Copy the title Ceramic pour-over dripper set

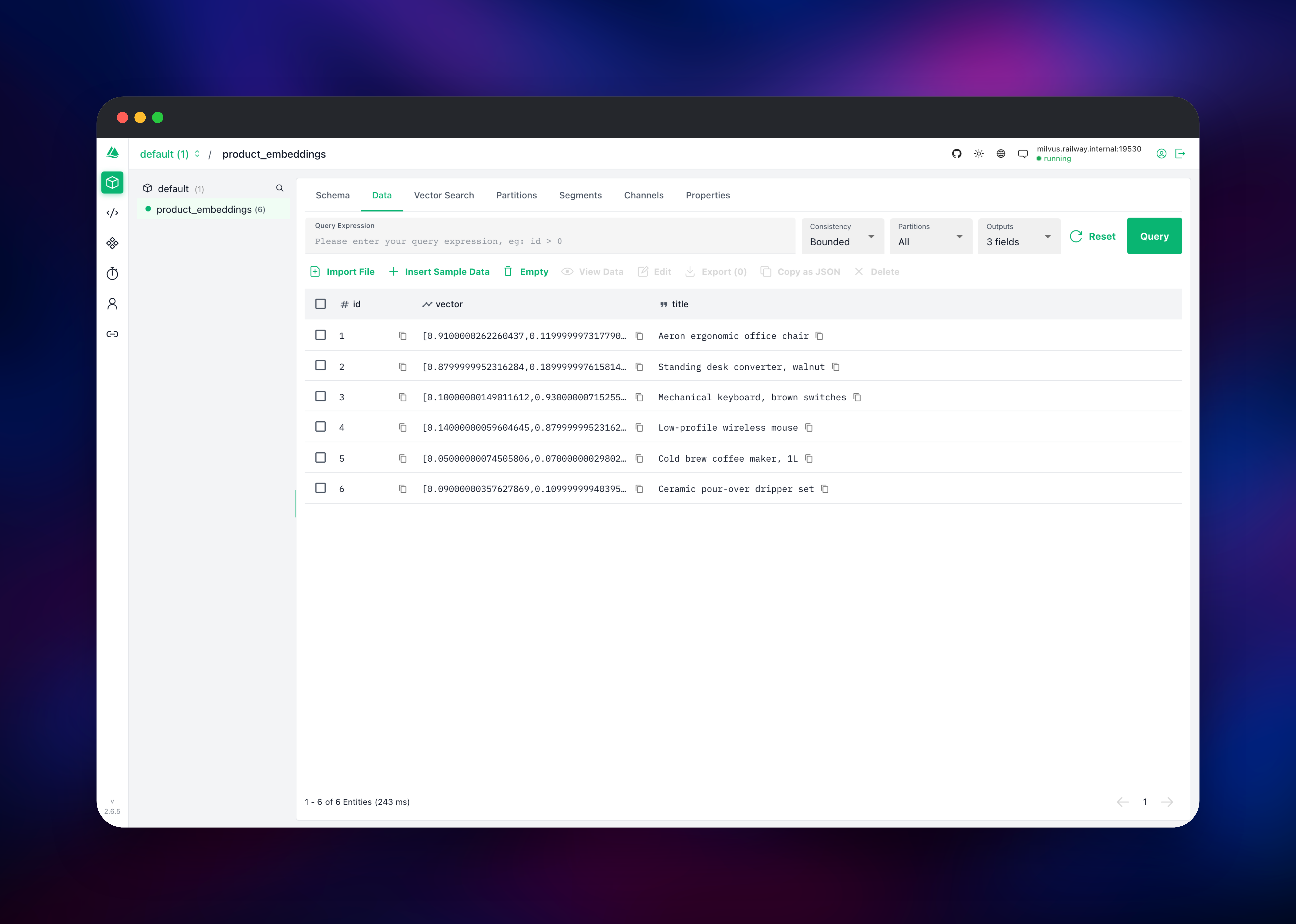point(825,489)
